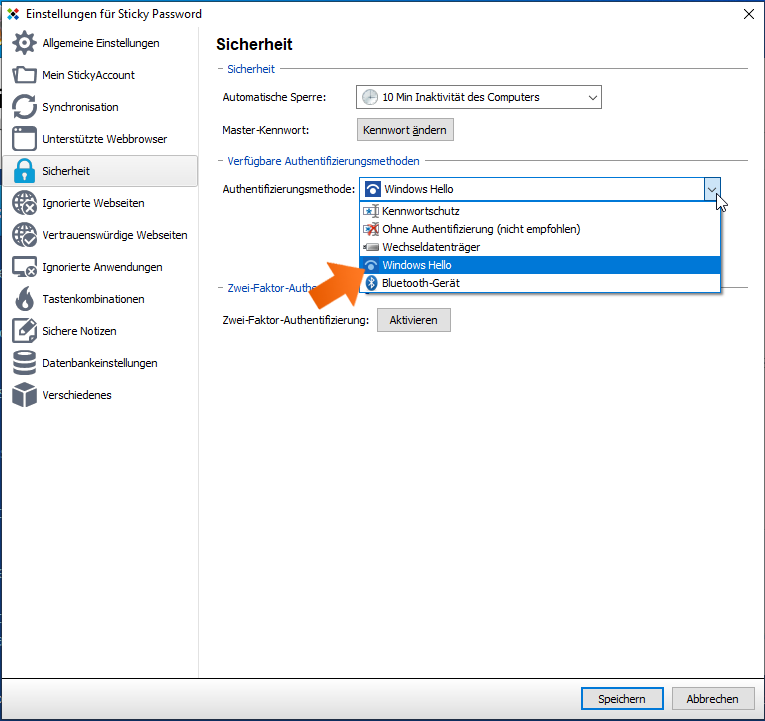Go to Sichere Notizen settings
Viewport: 765px width, 721px height.
point(101,331)
